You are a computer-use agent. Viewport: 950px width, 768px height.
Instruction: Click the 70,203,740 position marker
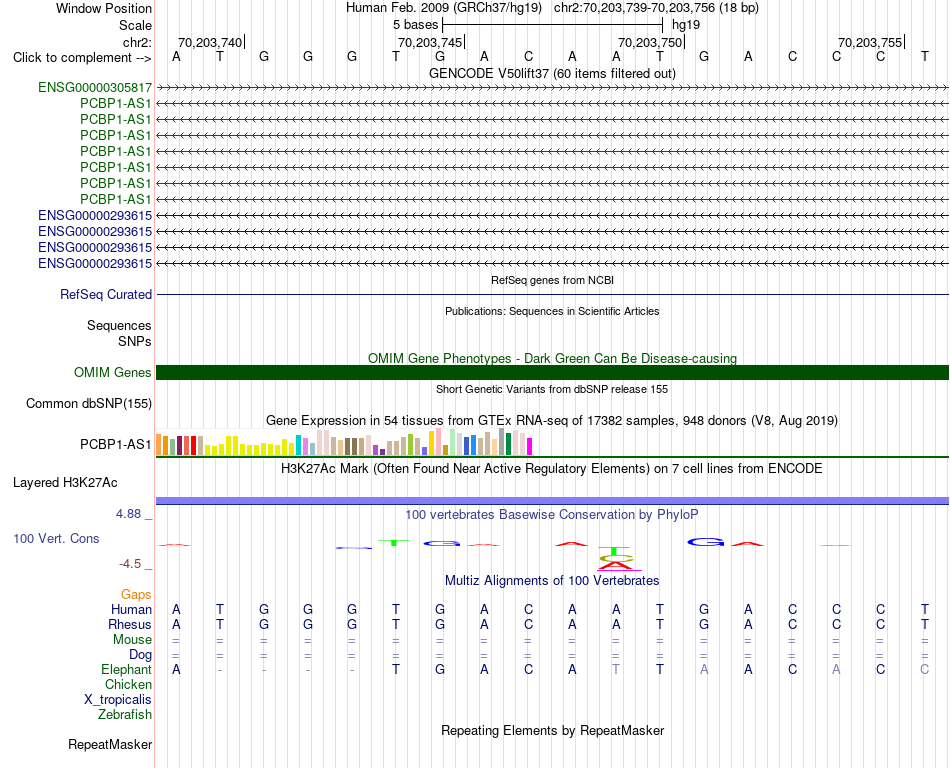tap(210, 42)
